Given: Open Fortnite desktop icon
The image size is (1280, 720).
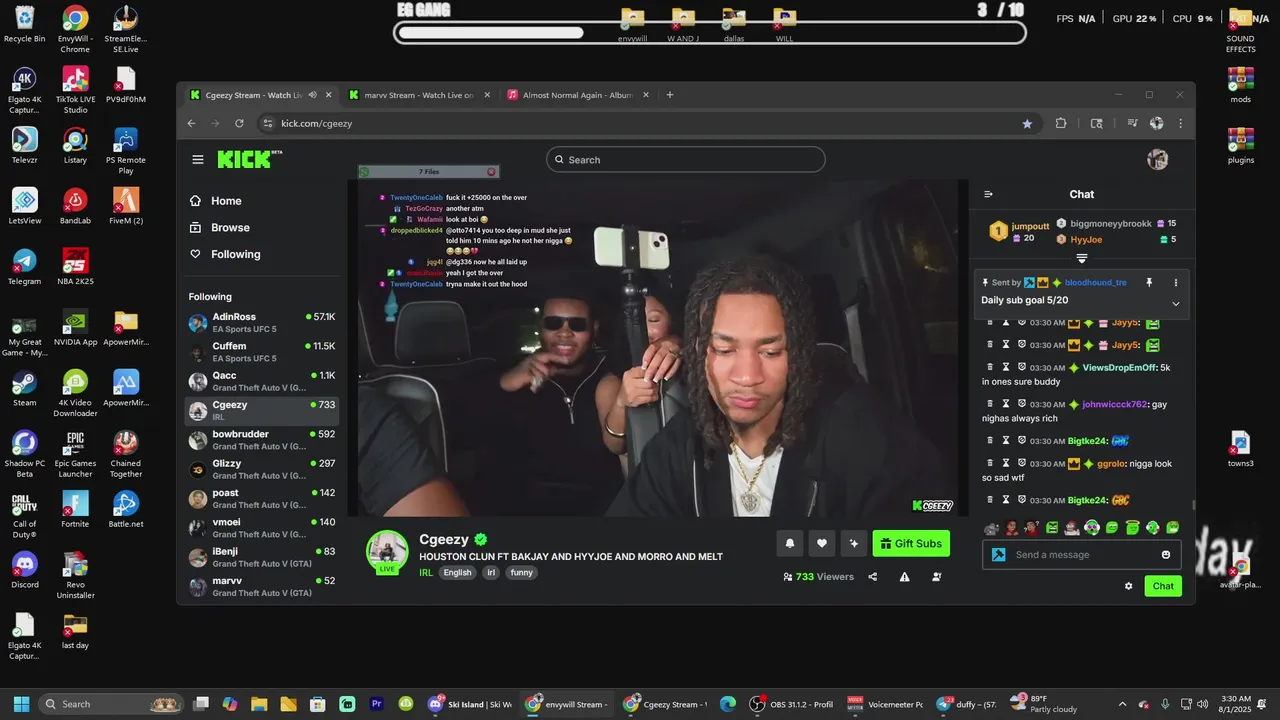Looking at the screenshot, I should 75,509.
